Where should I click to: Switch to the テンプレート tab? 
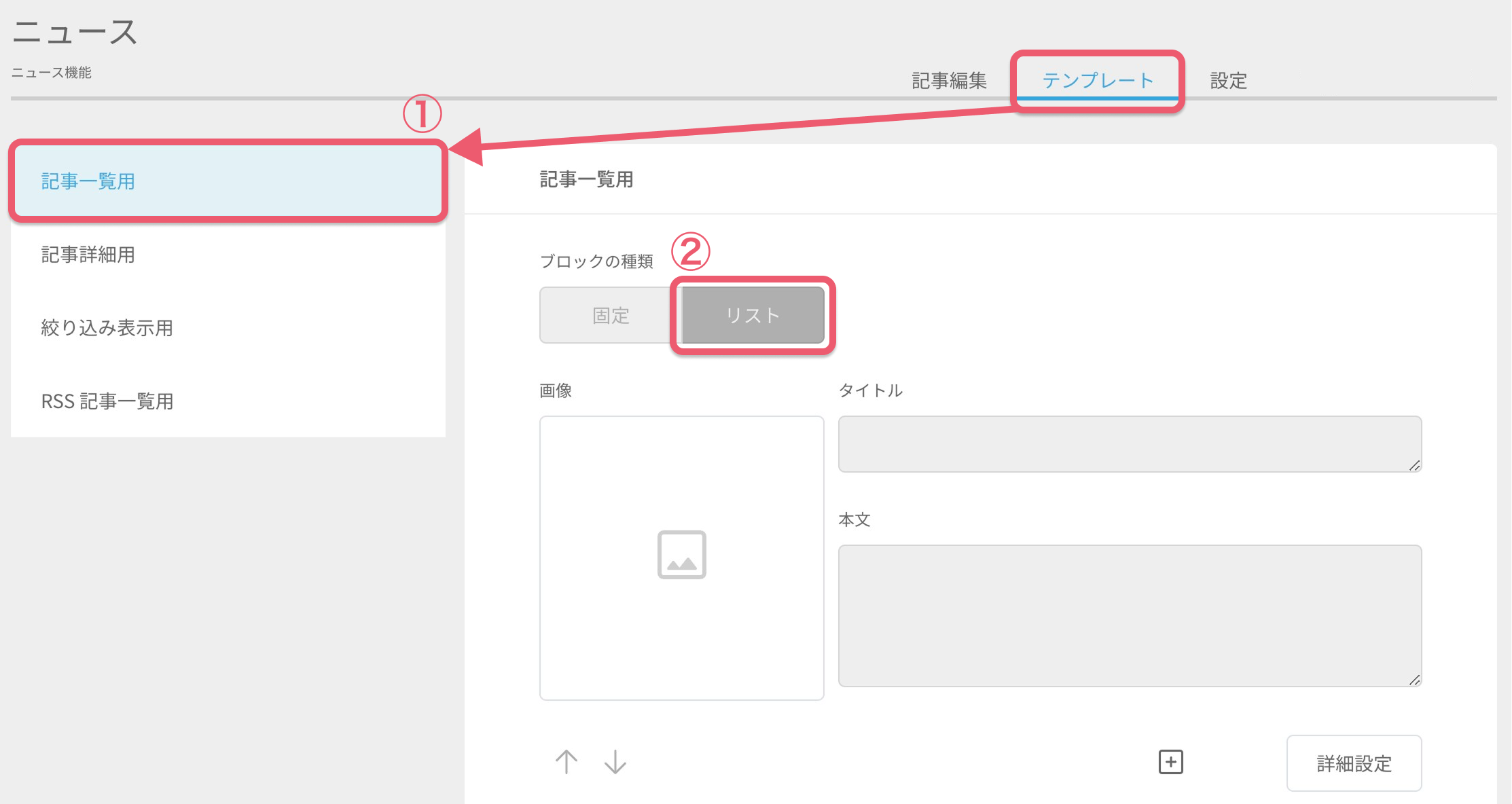[x=1098, y=81]
